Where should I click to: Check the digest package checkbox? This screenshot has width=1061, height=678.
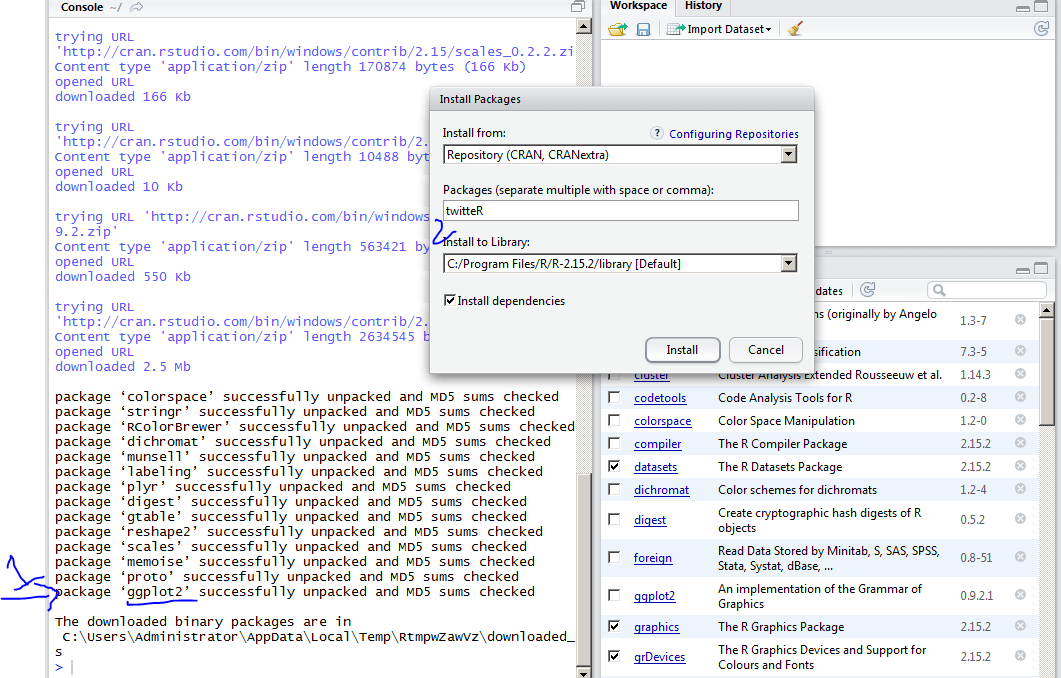coord(614,519)
